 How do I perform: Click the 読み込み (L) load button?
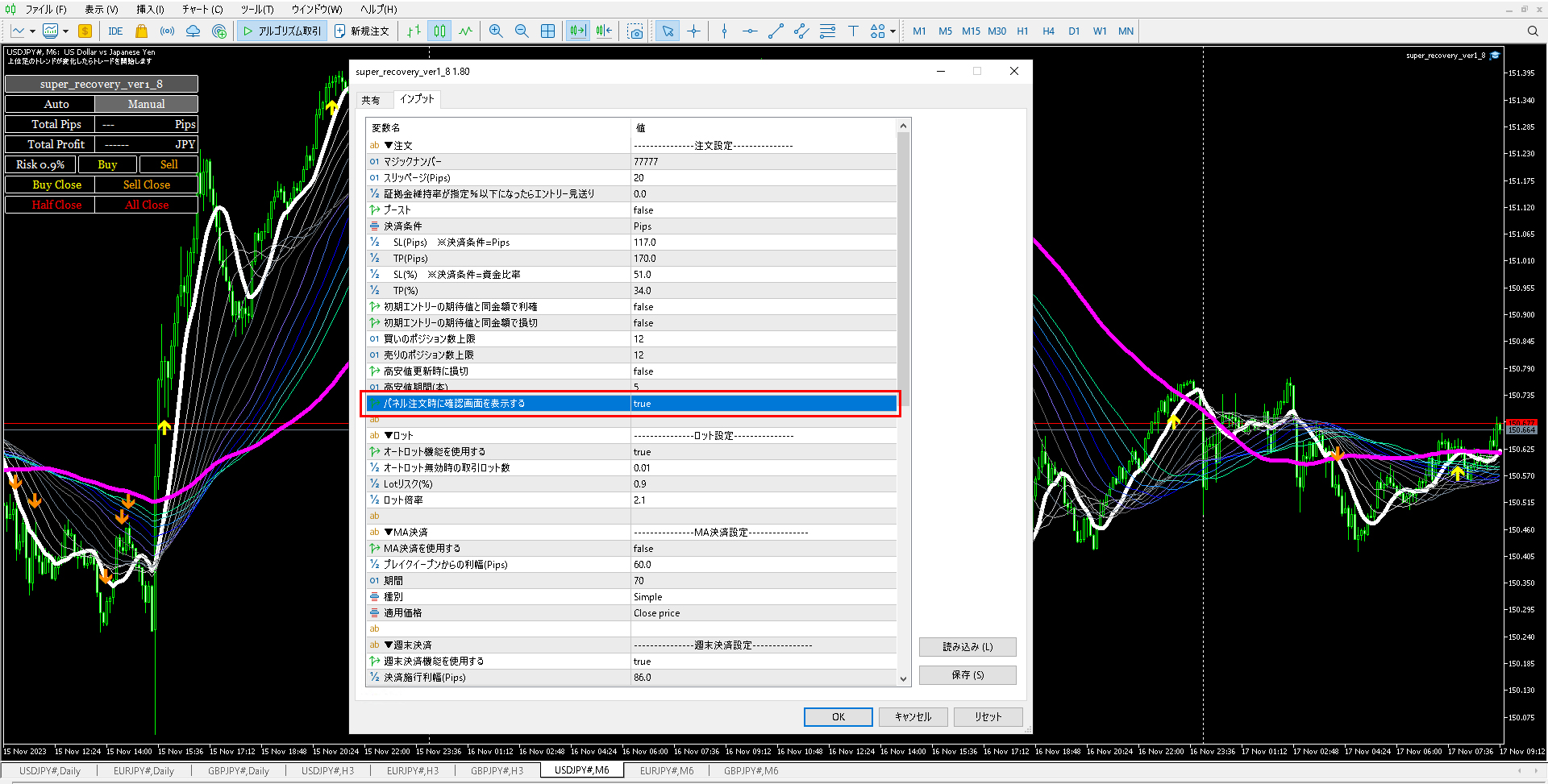pyautogui.click(x=967, y=647)
